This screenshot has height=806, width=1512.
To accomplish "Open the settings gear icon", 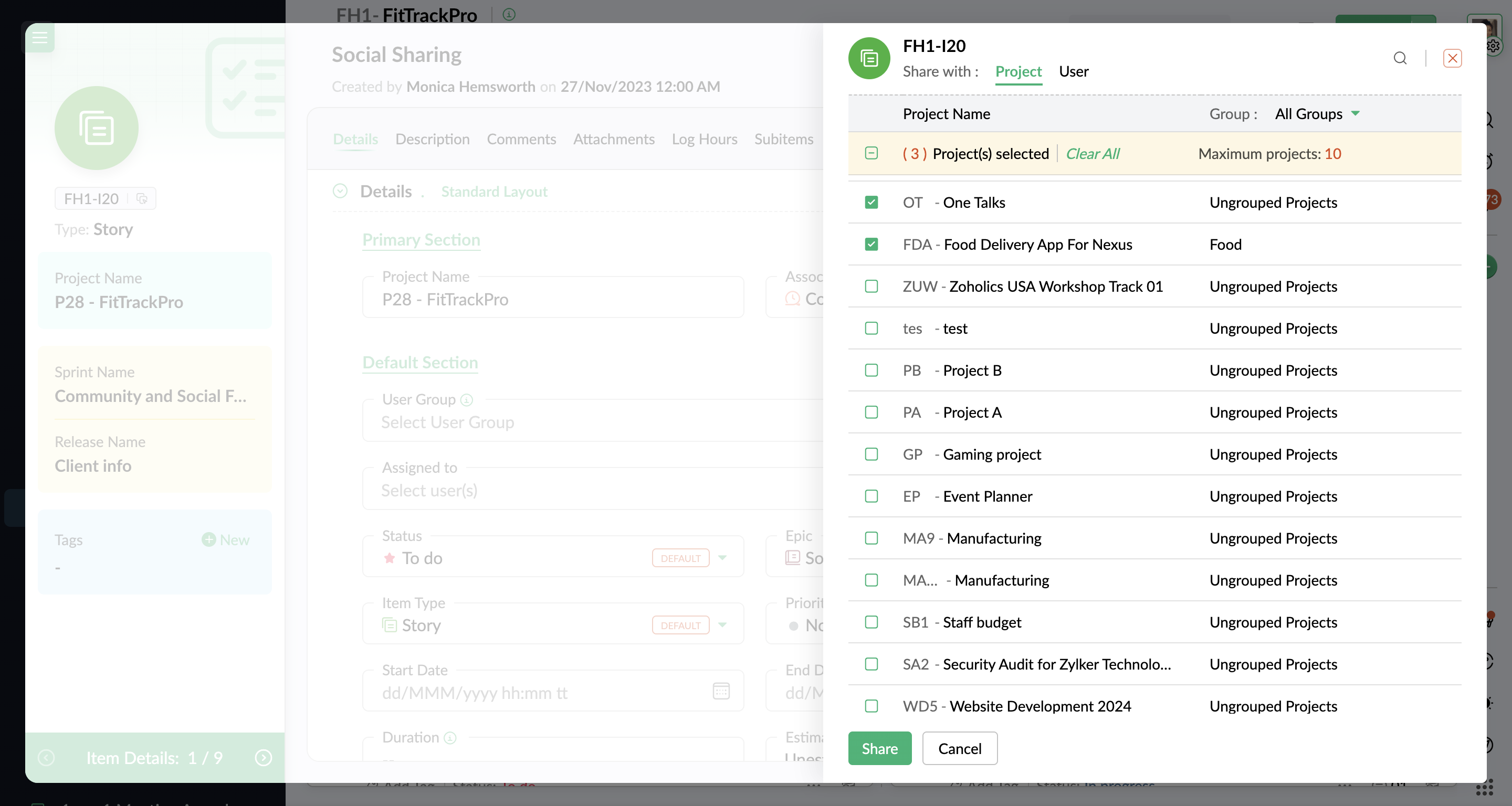I will (x=1493, y=46).
